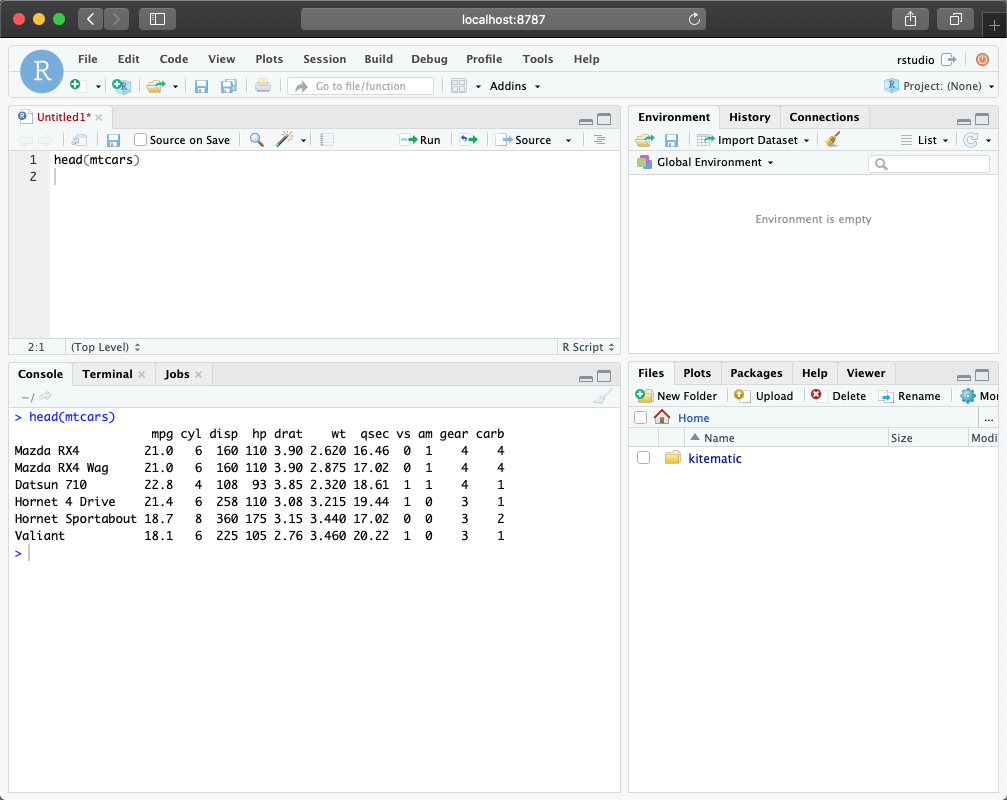Click the Go to file/function field
Image resolution: width=1007 pixels, height=800 pixels.
pyautogui.click(x=361, y=86)
